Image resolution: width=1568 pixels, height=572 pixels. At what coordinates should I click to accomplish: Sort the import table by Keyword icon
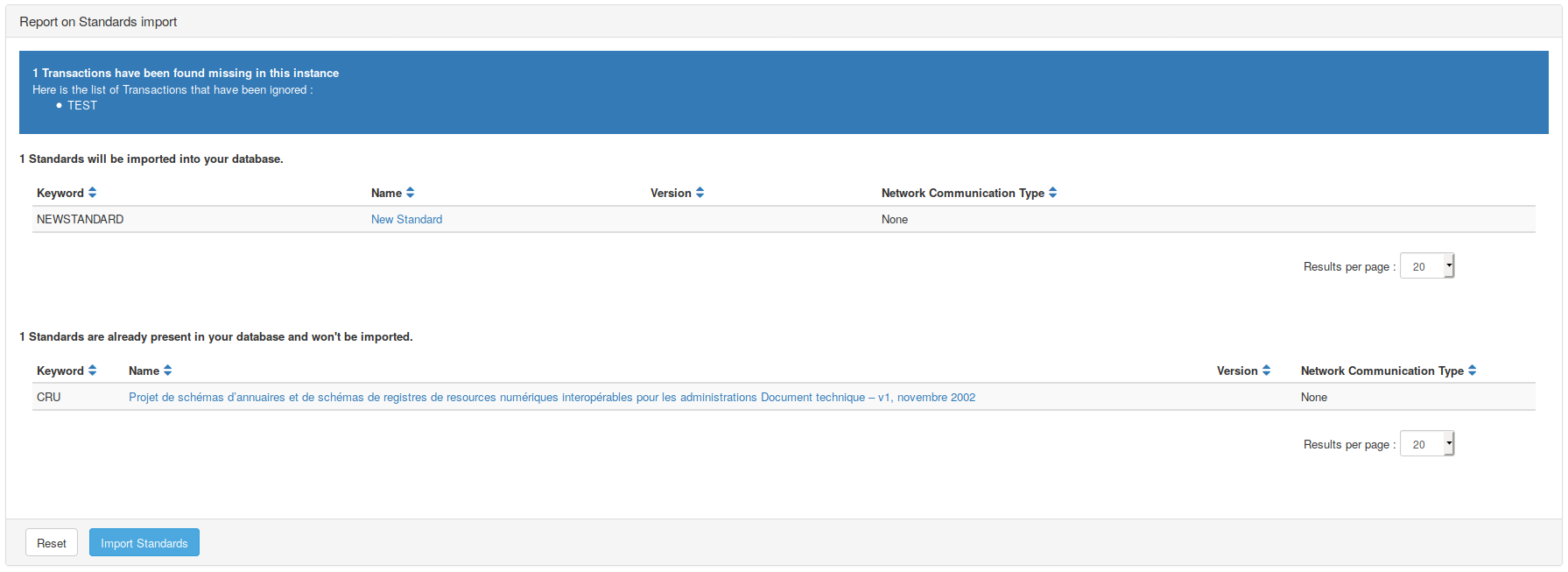(92, 193)
